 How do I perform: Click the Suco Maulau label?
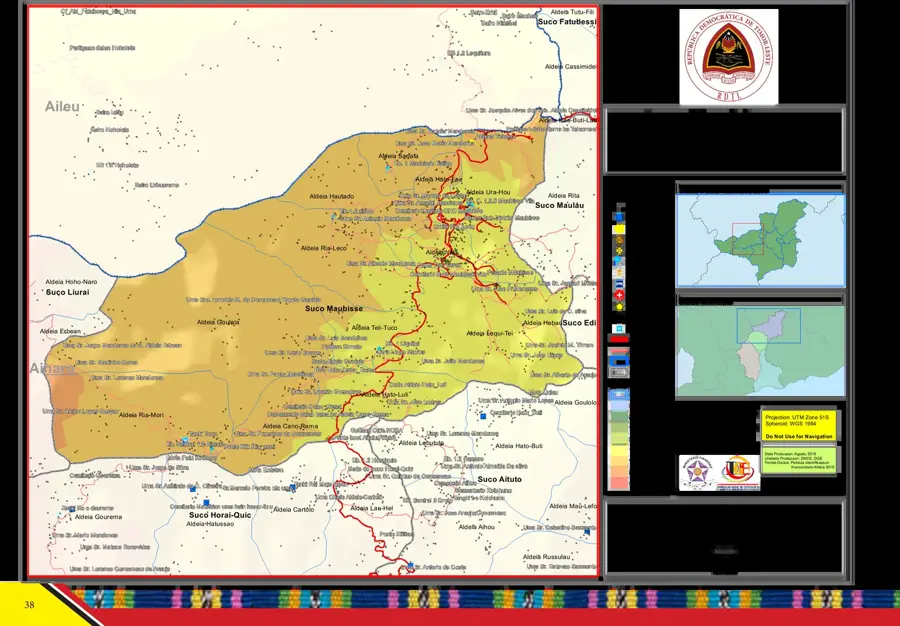[559, 205]
